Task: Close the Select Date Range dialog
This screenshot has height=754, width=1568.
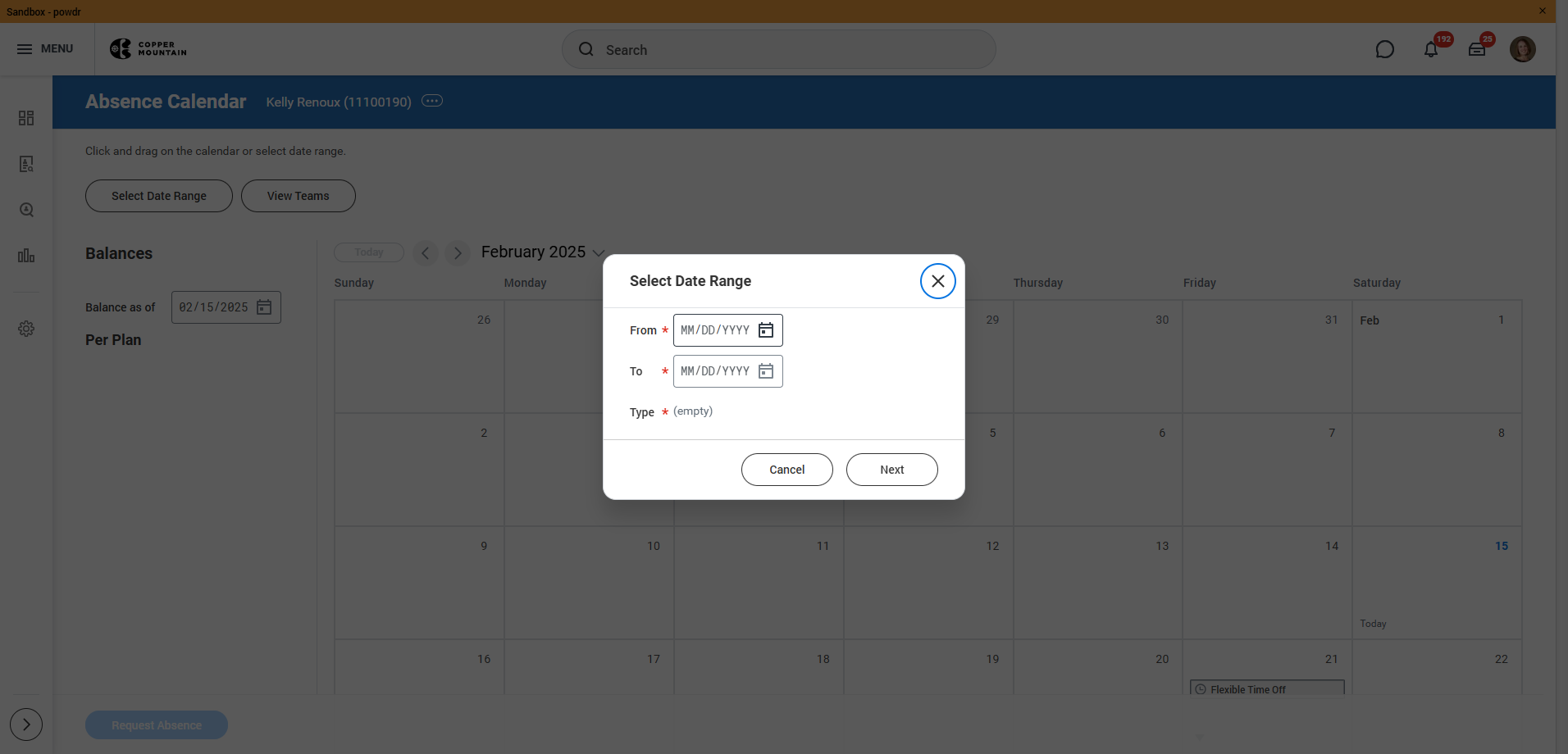Action: click(x=938, y=281)
